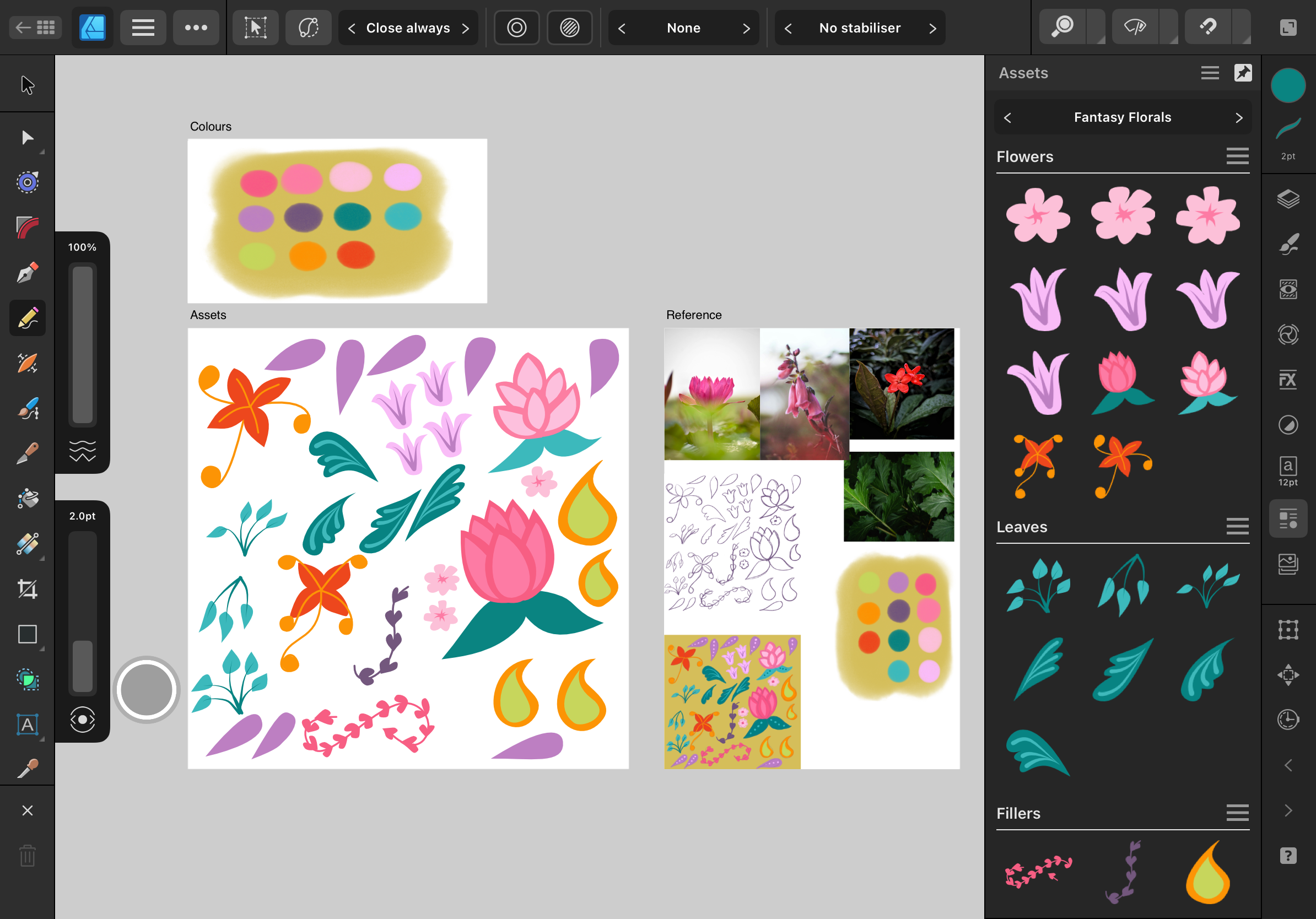Open the History clock studio
The image size is (1316, 919).
click(x=1288, y=720)
